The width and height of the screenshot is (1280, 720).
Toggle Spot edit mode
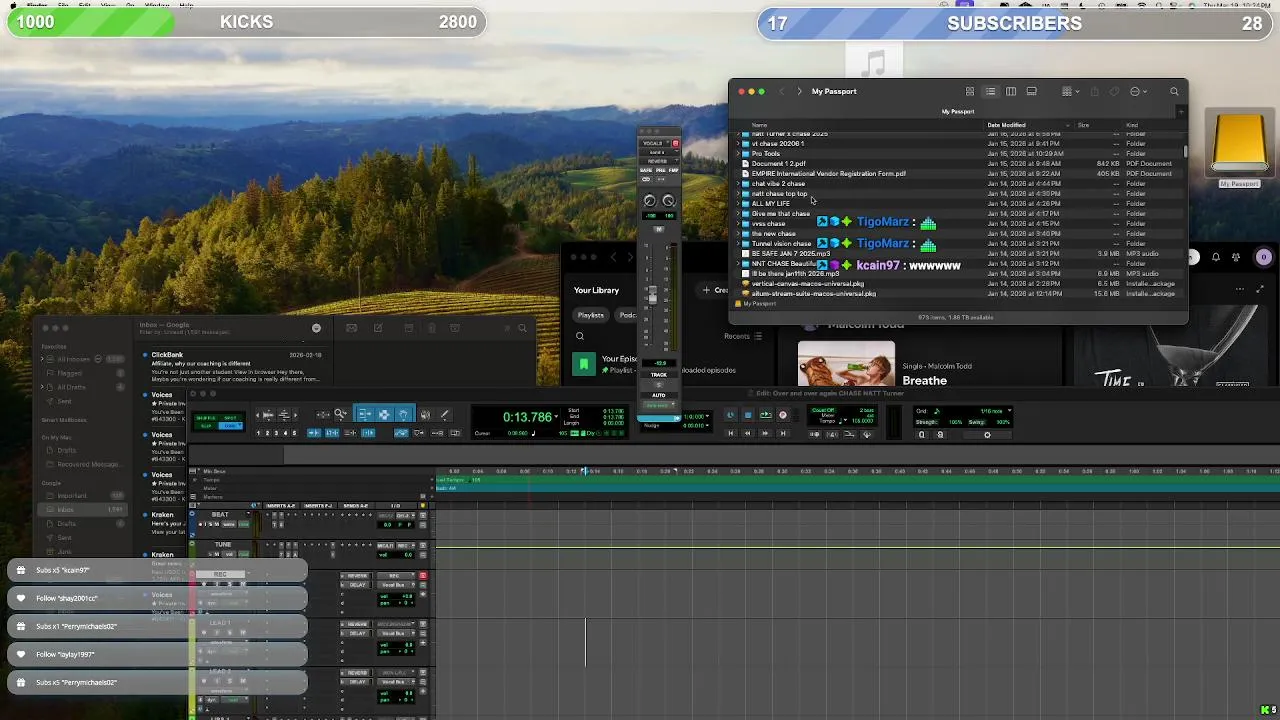[x=231, y=417]
